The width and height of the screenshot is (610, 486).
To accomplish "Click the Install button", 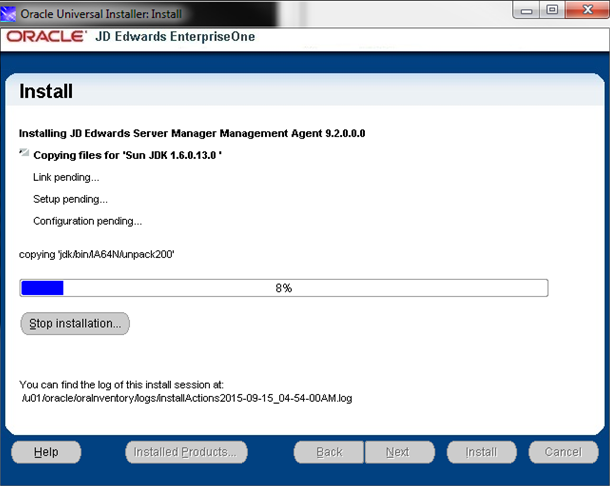I will [x=482, y=452].
